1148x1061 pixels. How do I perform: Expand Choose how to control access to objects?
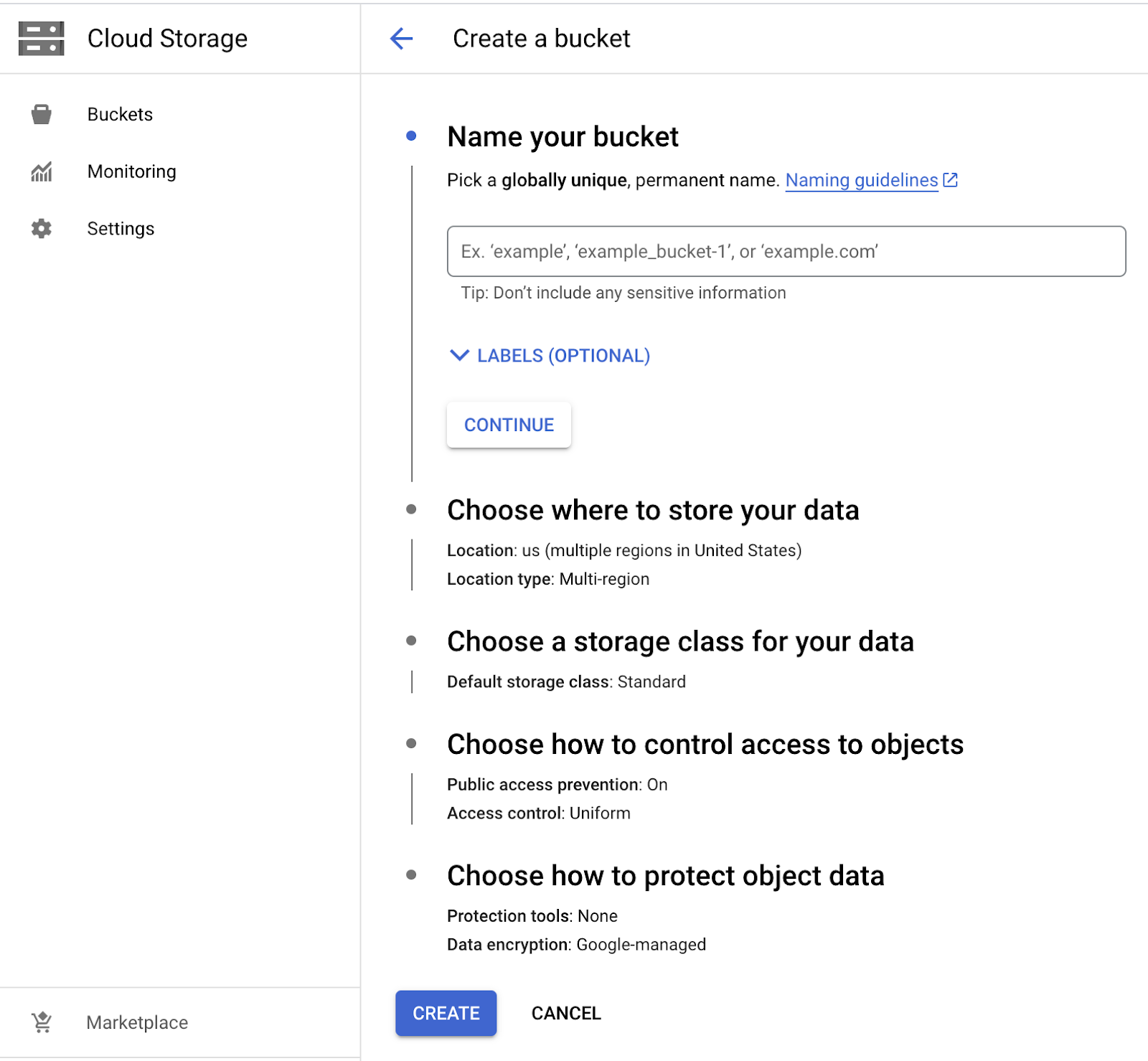click(x=705, y=745)
